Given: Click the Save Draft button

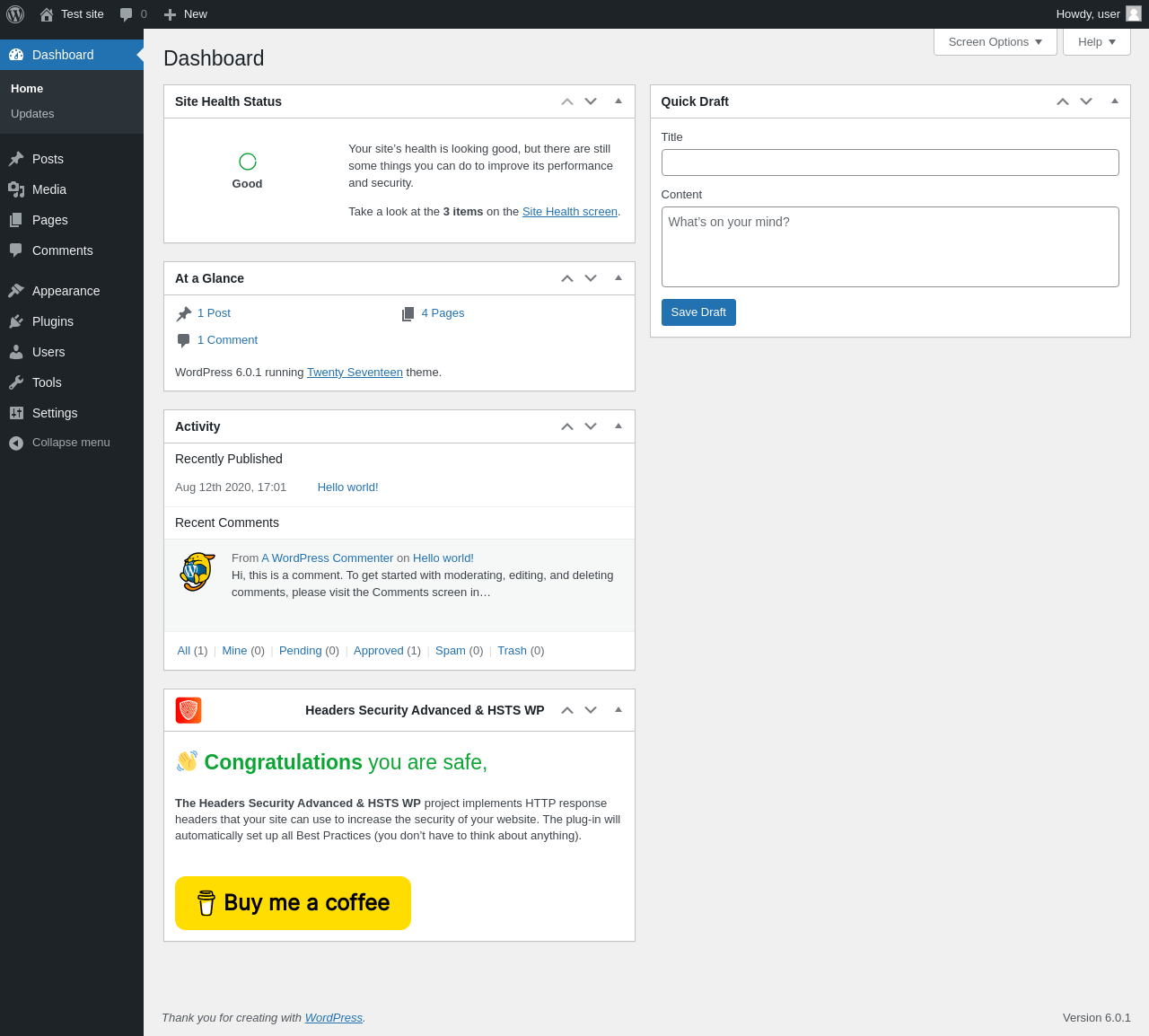Looking at the screenshot, I should coord(698,312).
